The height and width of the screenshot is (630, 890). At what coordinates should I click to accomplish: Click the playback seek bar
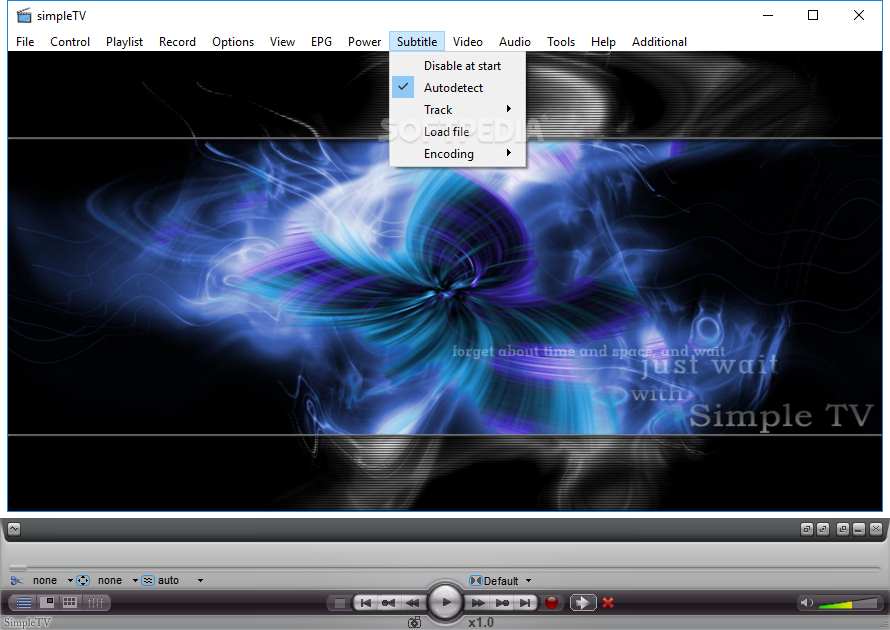click(445, 567)
